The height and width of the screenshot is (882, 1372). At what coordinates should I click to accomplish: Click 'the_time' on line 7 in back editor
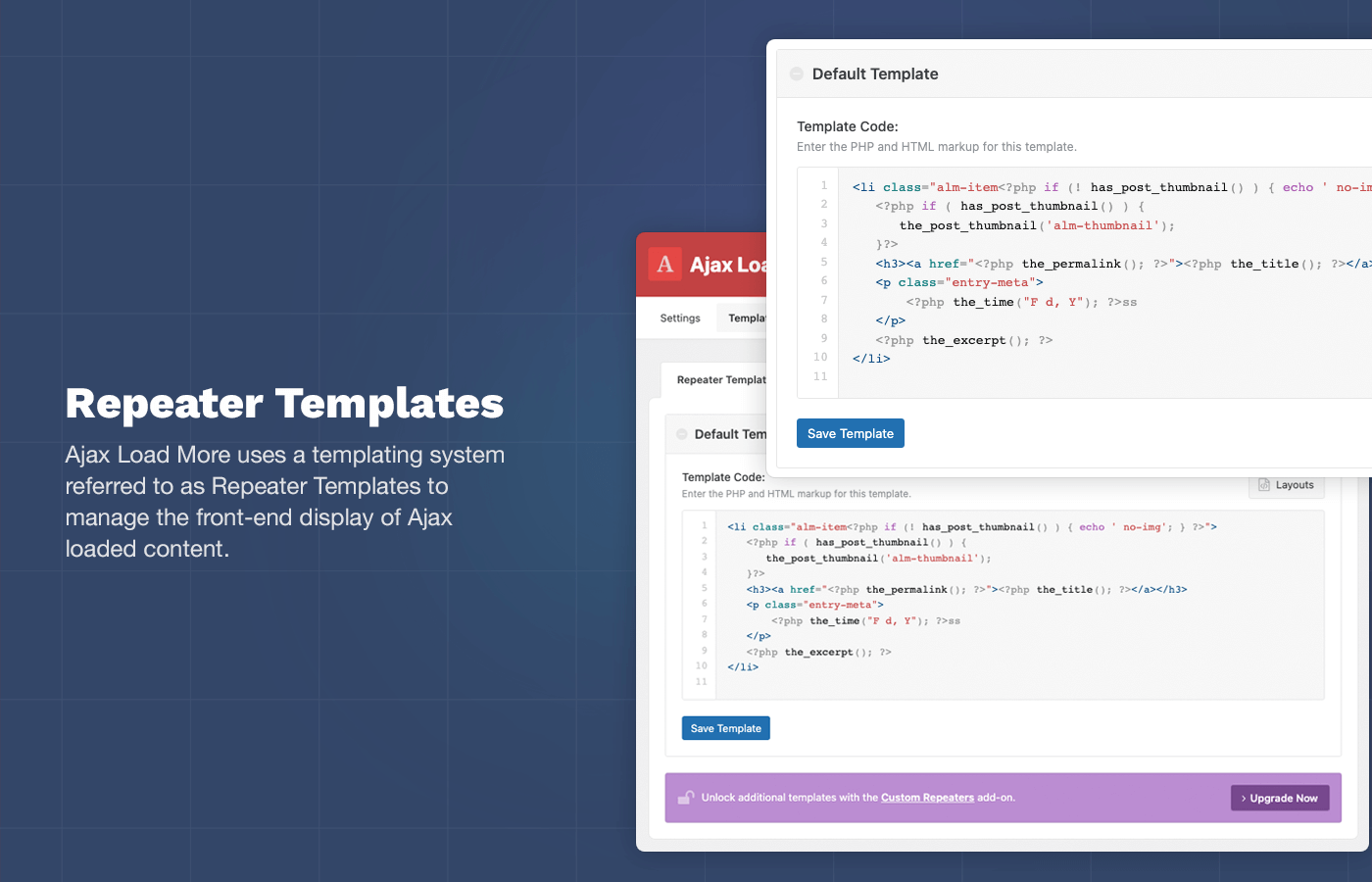pos(835,621)
